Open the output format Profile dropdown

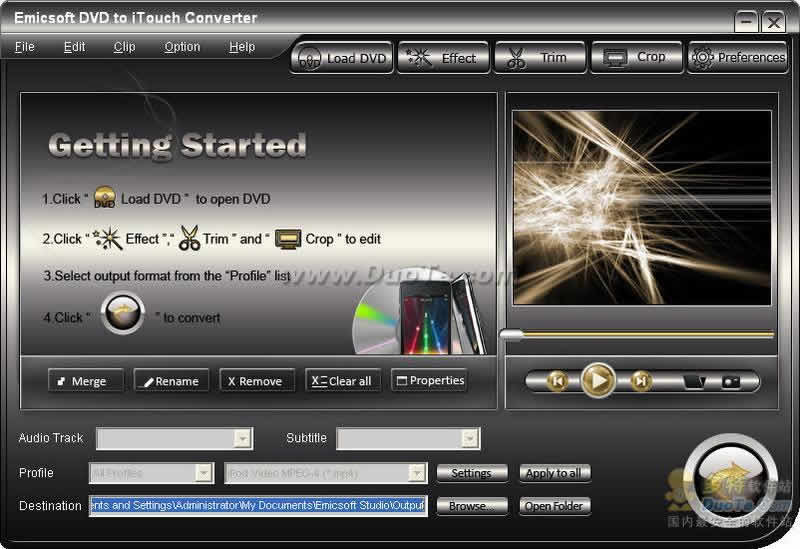click(417, 473)
